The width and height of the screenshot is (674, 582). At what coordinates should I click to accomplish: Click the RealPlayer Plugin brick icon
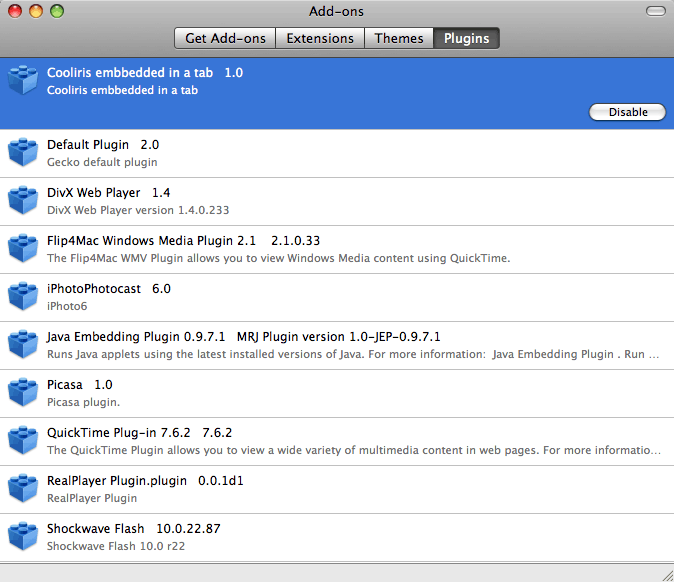click(23, 489)
